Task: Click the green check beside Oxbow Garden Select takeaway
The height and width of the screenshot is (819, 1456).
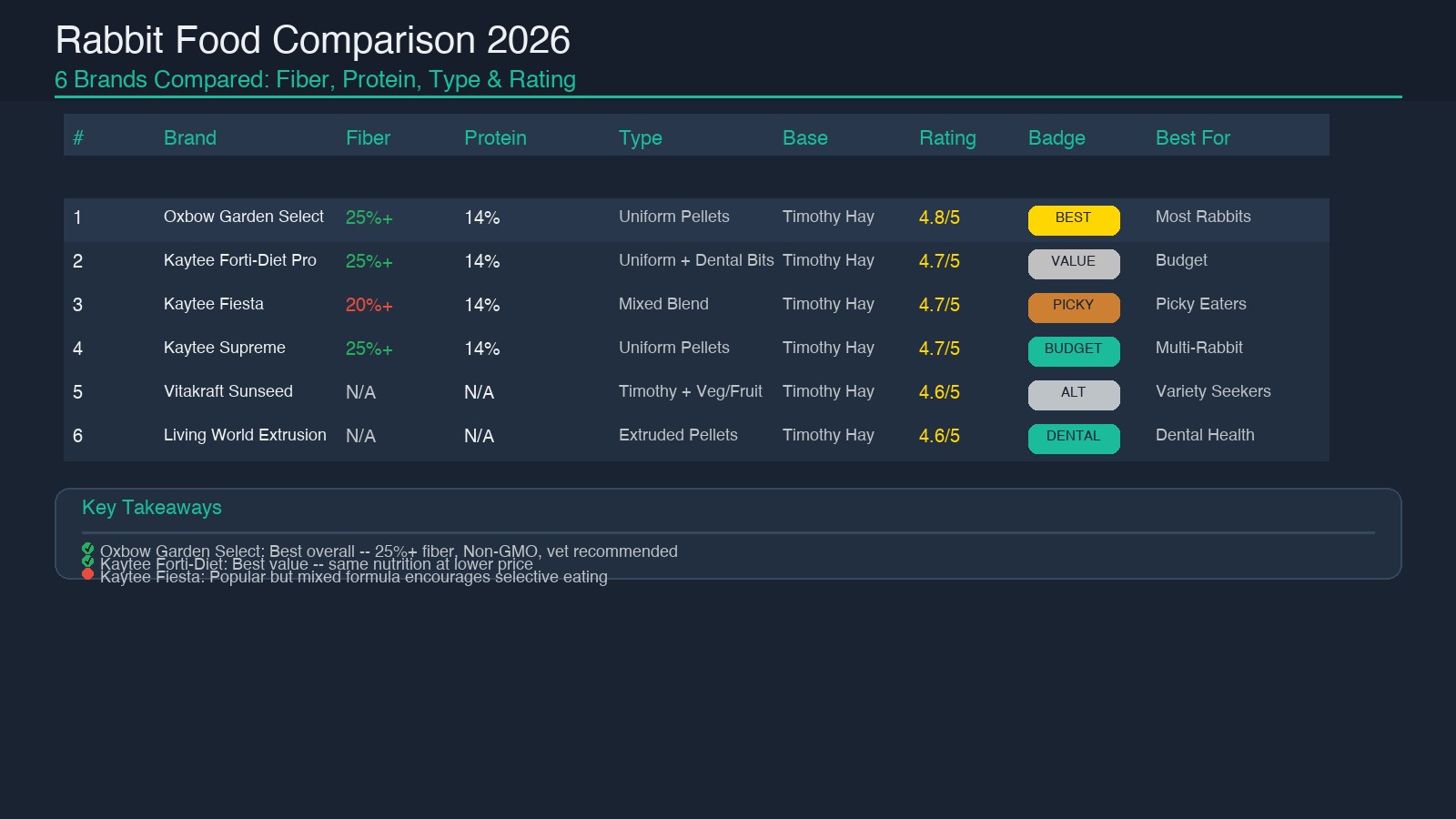Action: 87,549
